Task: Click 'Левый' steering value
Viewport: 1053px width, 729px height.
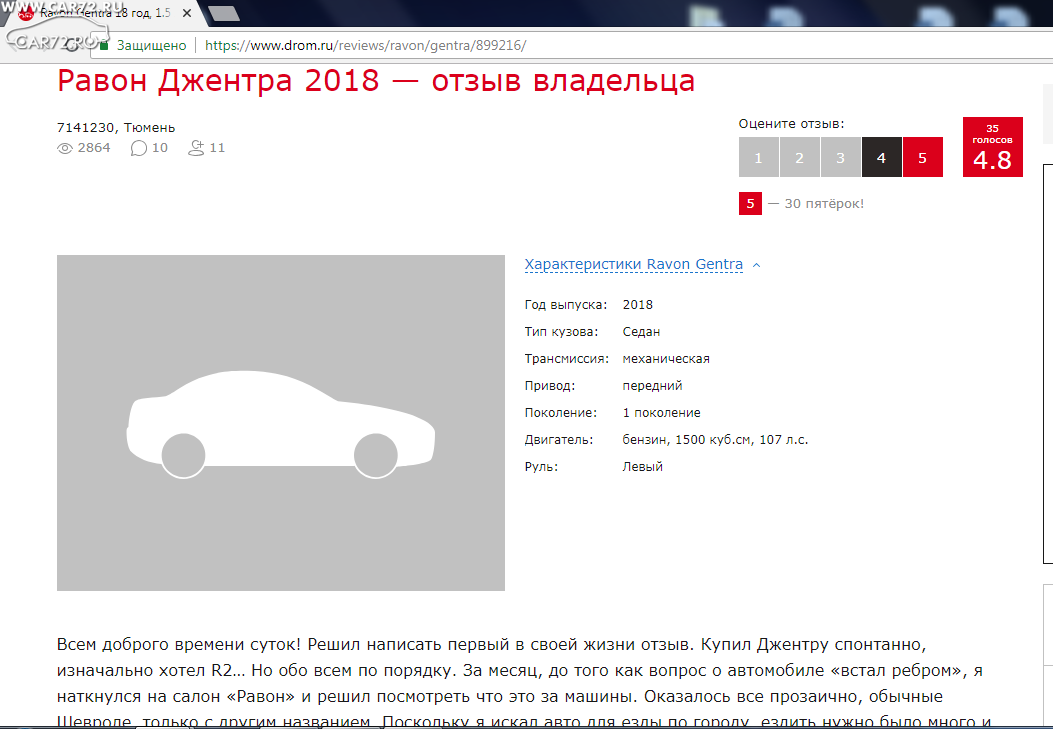Action: [643, 467]
